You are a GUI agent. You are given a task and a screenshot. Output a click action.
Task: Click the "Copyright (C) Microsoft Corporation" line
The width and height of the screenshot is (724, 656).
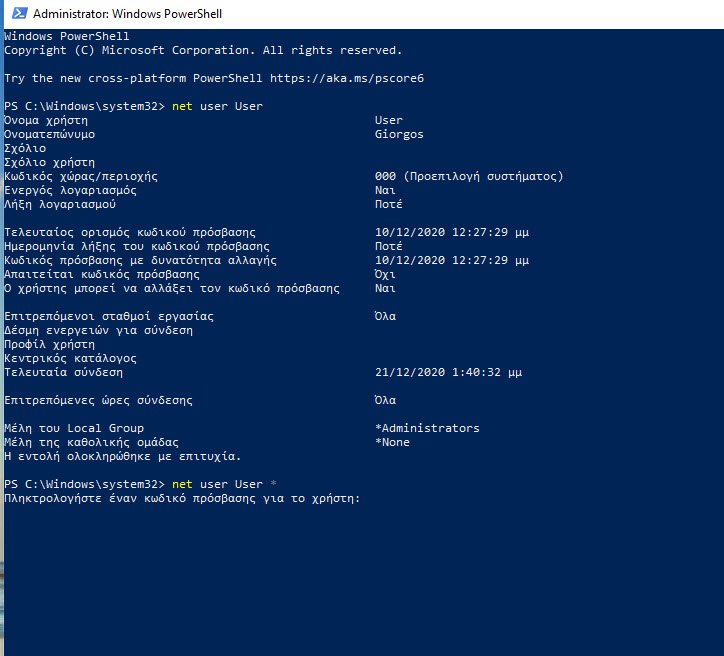tap(203, 50)
